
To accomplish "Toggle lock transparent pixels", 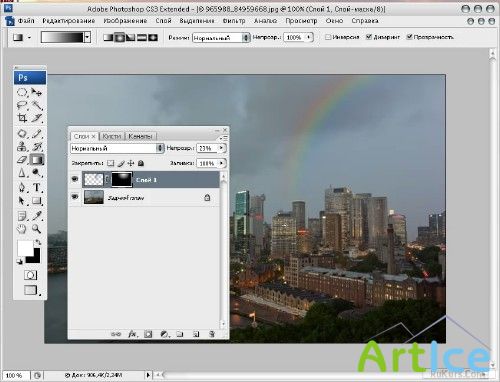I will (110, 163).
